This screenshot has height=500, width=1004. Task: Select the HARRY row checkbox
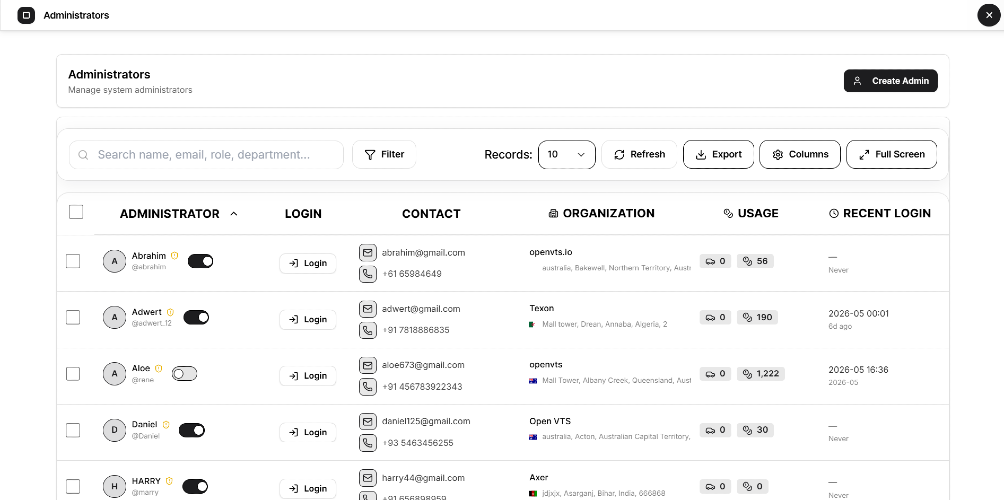tap(73, 487)
